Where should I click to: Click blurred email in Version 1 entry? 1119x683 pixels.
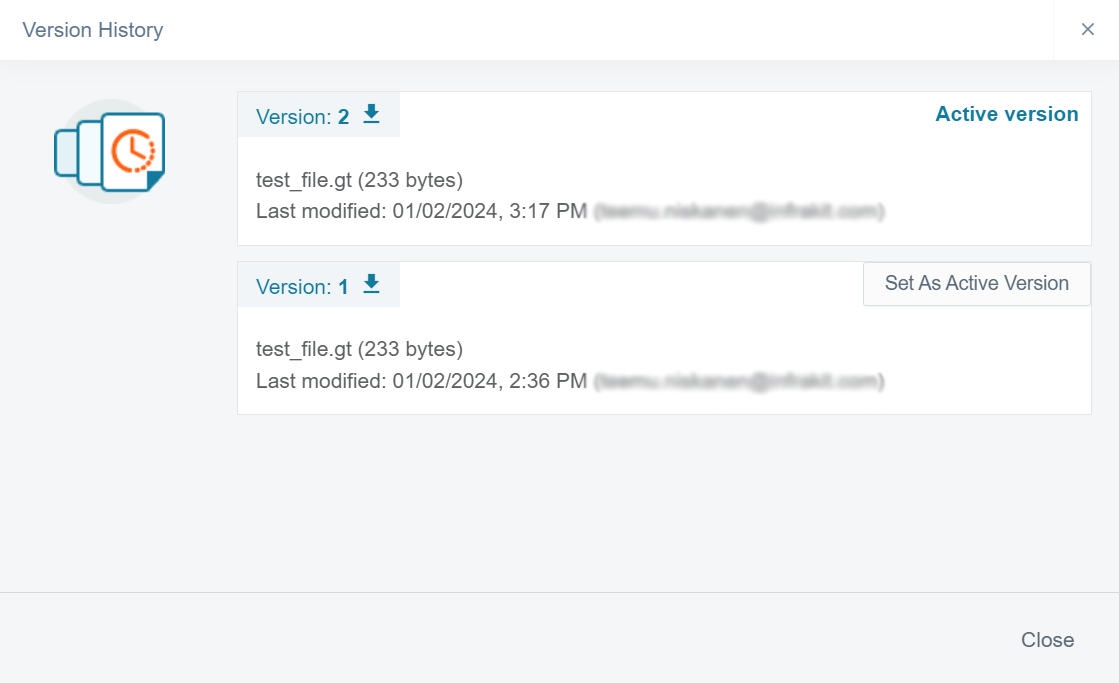[739, 381]
